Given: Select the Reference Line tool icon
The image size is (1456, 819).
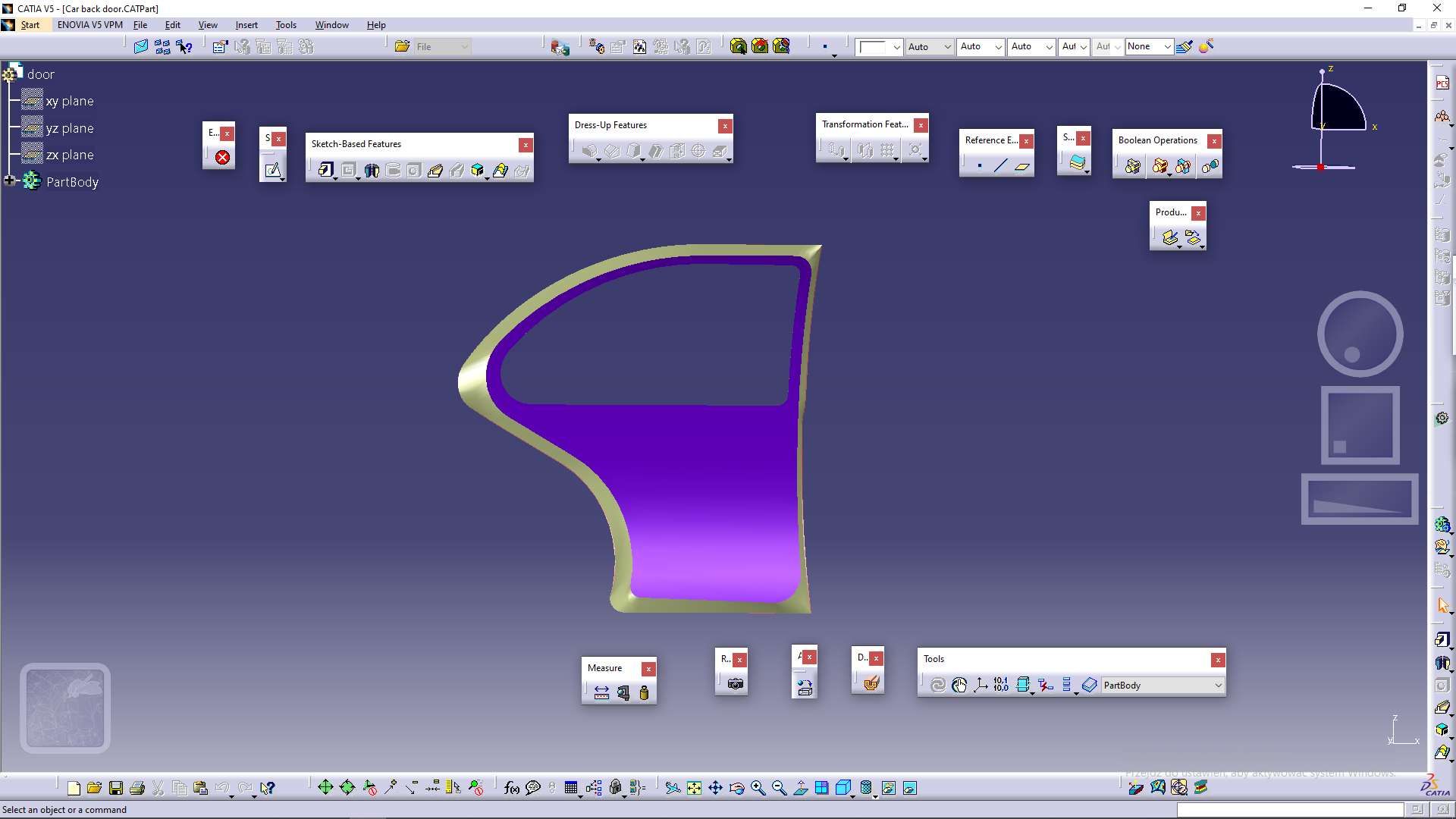Looking at the screenshot, I should coord(1000,166).
